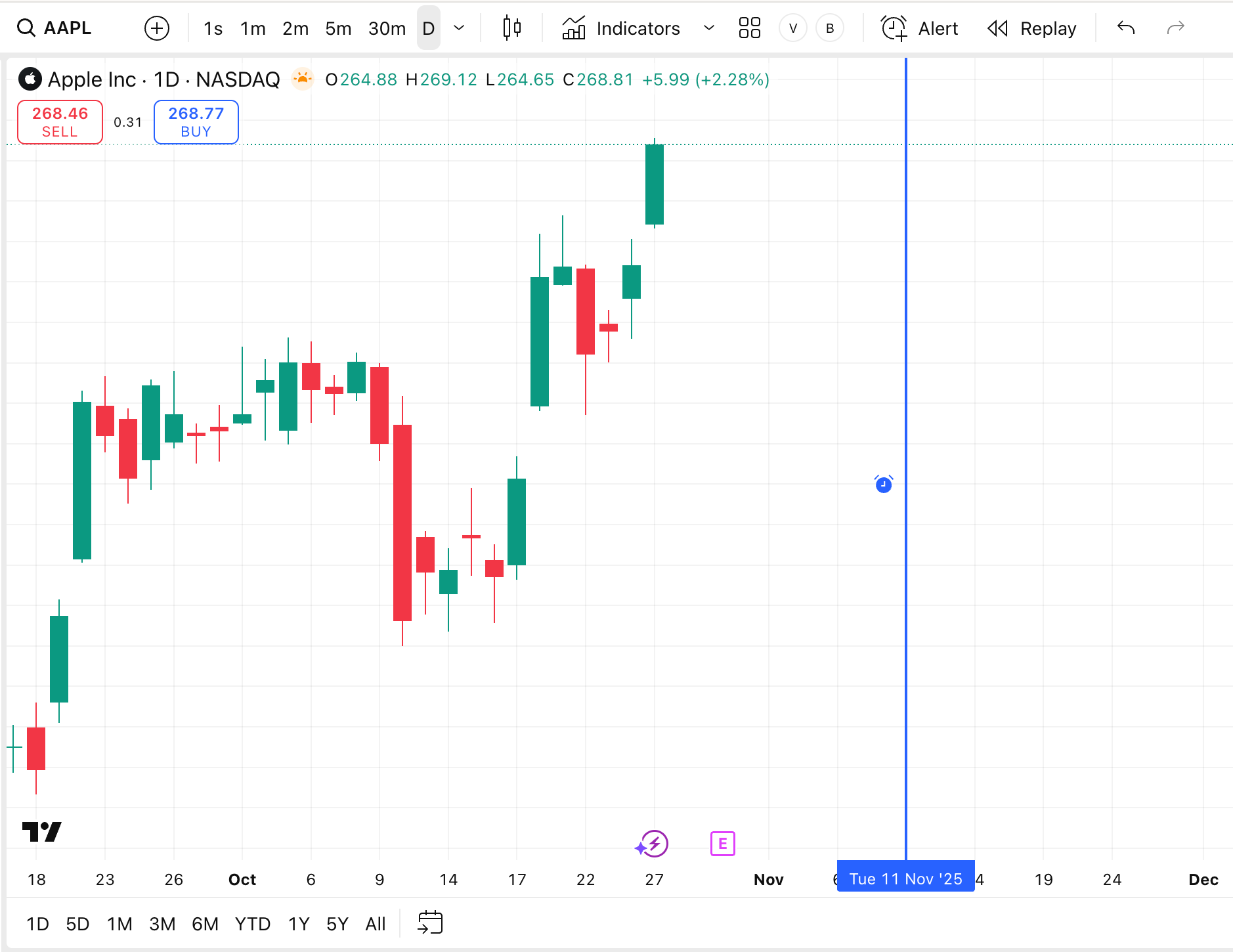Image resolution: width=1233 pixels, height=952 pixels.
Task: Open the purple lightning news event marker
Action: tap(653, 844)
